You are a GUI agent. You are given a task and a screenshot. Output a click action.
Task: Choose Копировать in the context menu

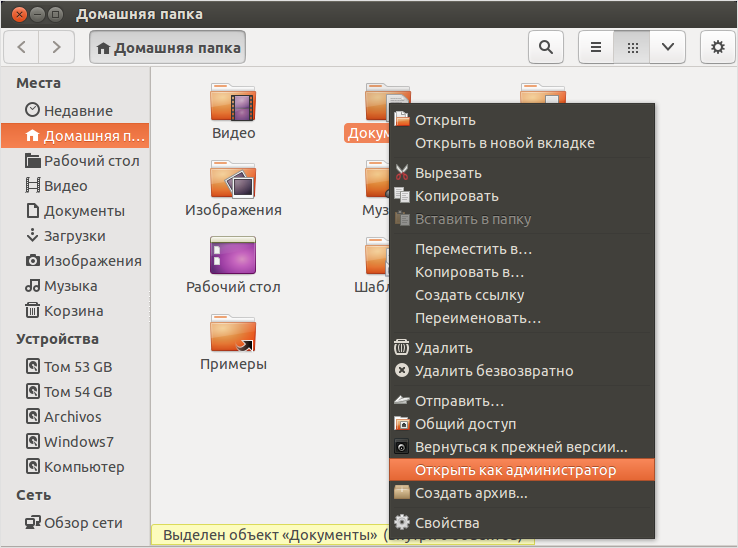point(522,196)
